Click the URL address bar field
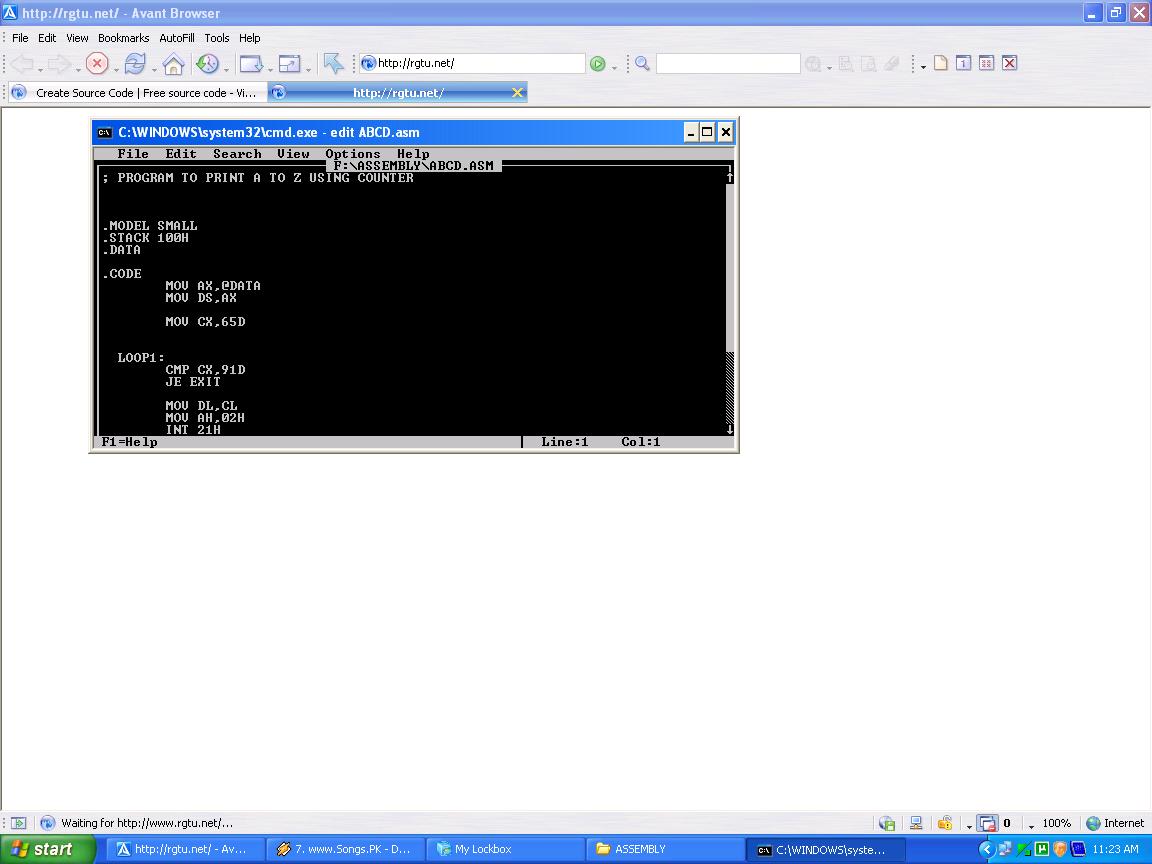1152x864 pixels. click(x=472, y=63)
